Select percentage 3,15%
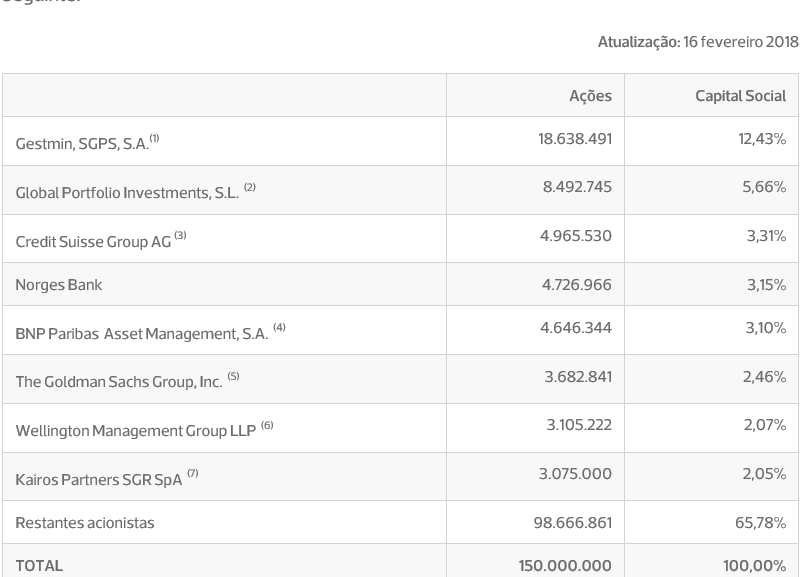 766,285
